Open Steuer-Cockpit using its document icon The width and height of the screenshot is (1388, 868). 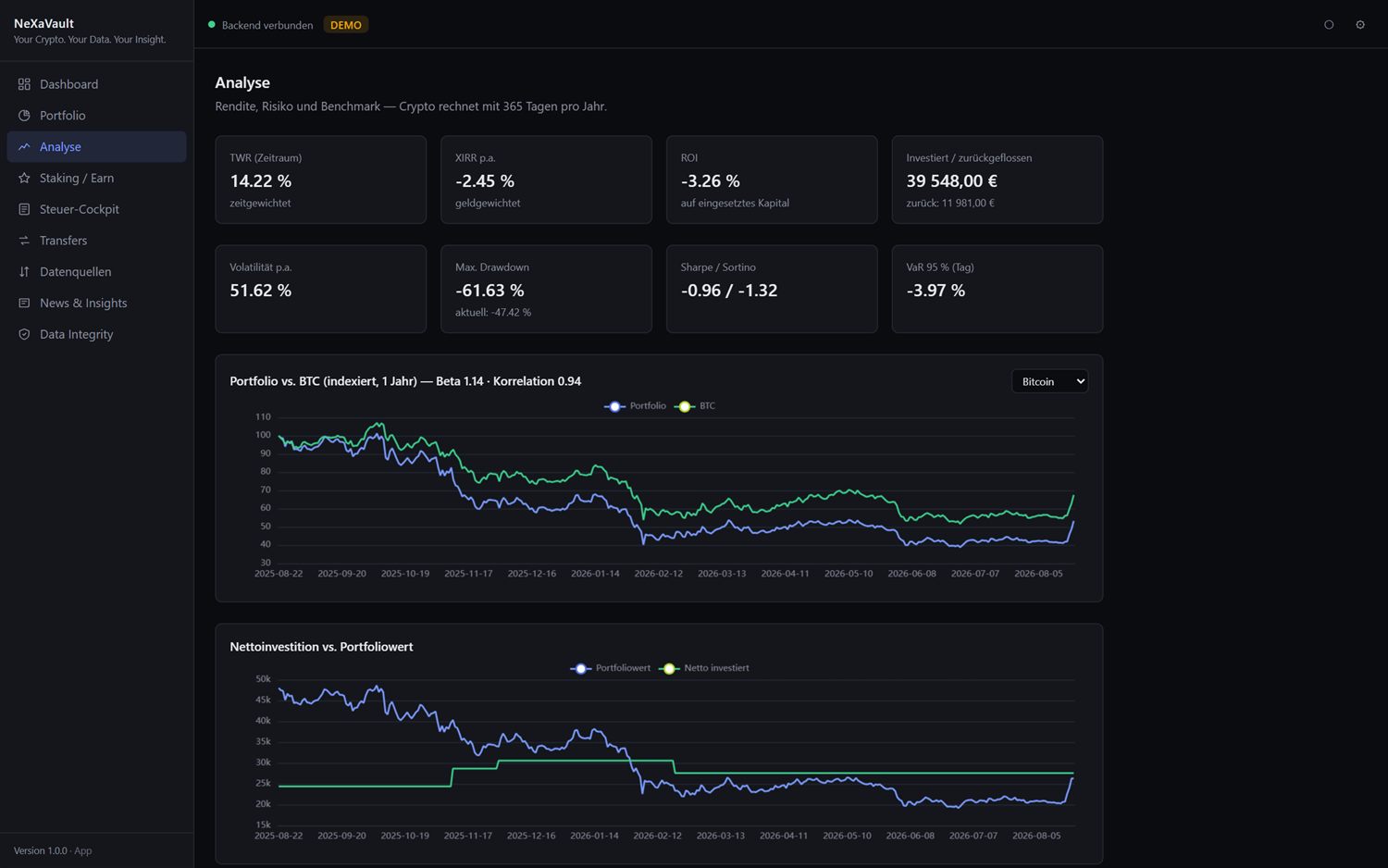(x=24, y=209)
